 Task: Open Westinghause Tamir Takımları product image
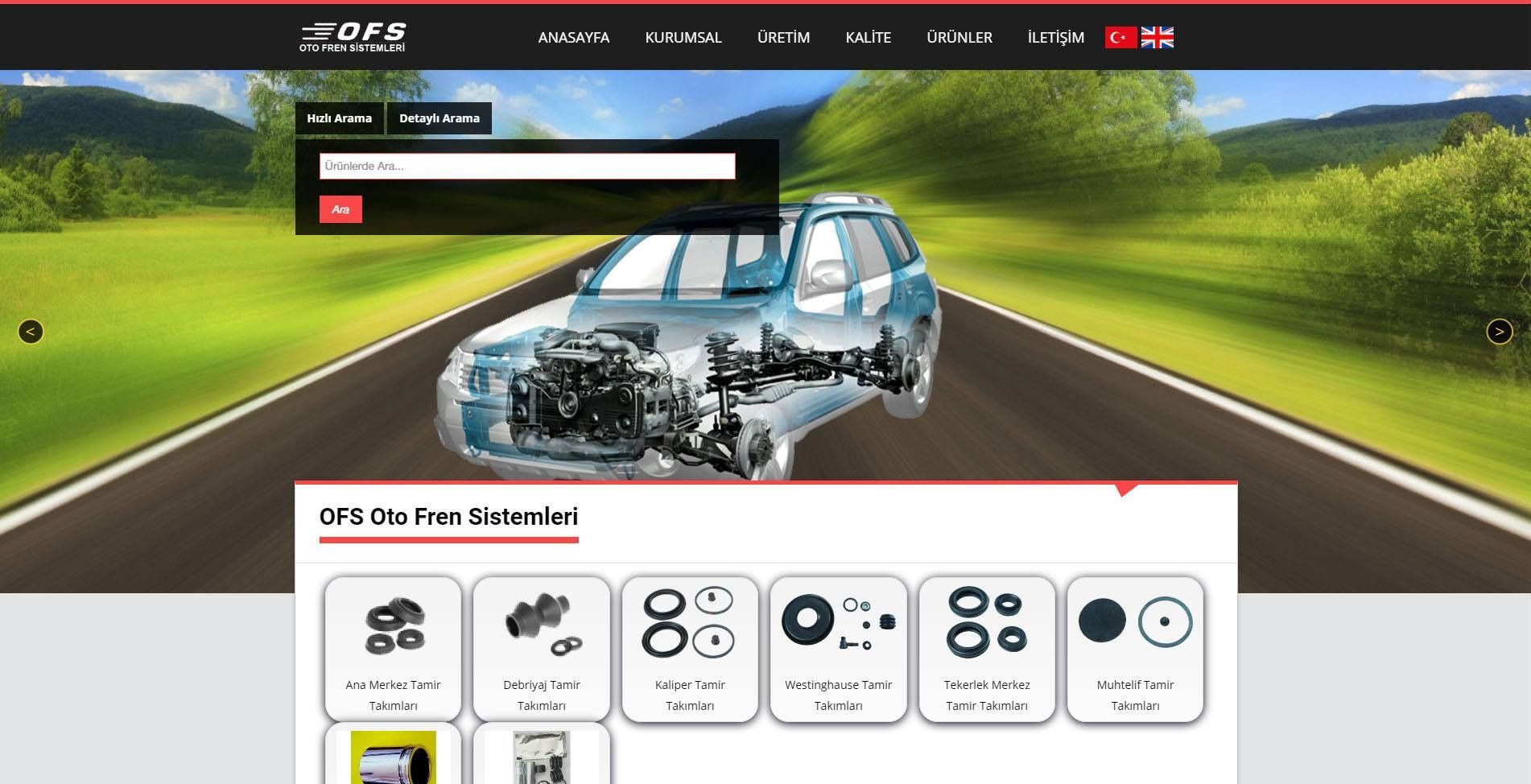click(x=838, y=621)
